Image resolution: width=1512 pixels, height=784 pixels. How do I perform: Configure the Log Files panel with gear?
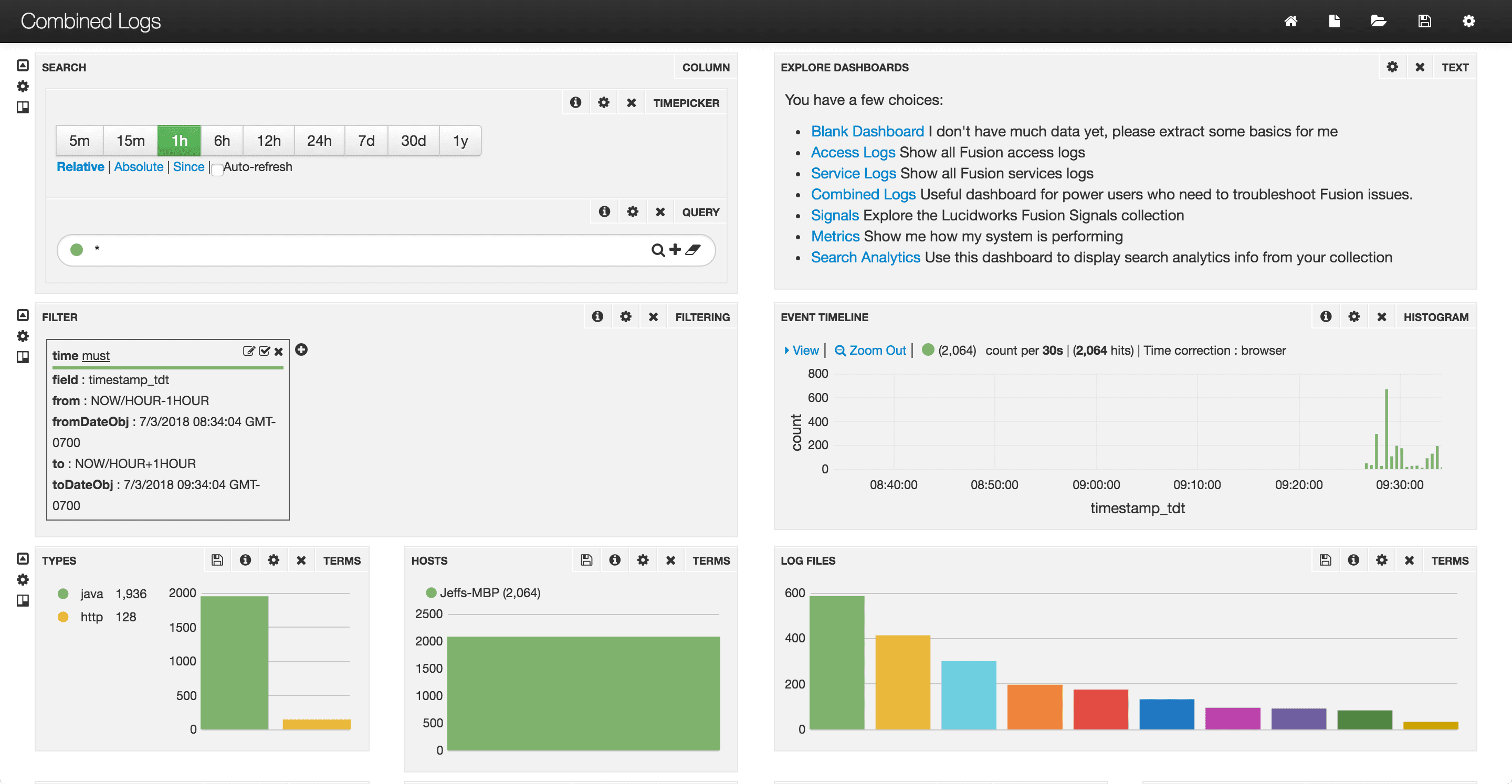point(1382,560)
